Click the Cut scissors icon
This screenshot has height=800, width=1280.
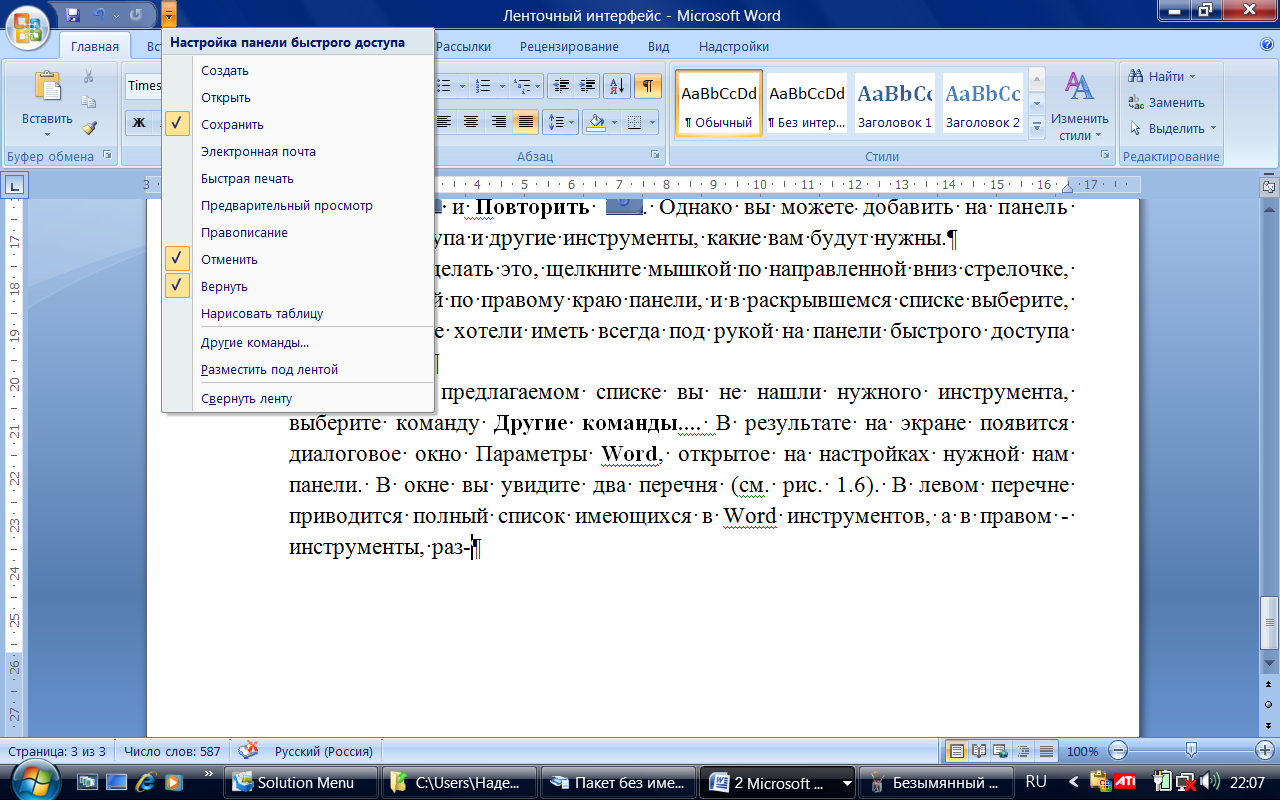(x=89, y=76)
